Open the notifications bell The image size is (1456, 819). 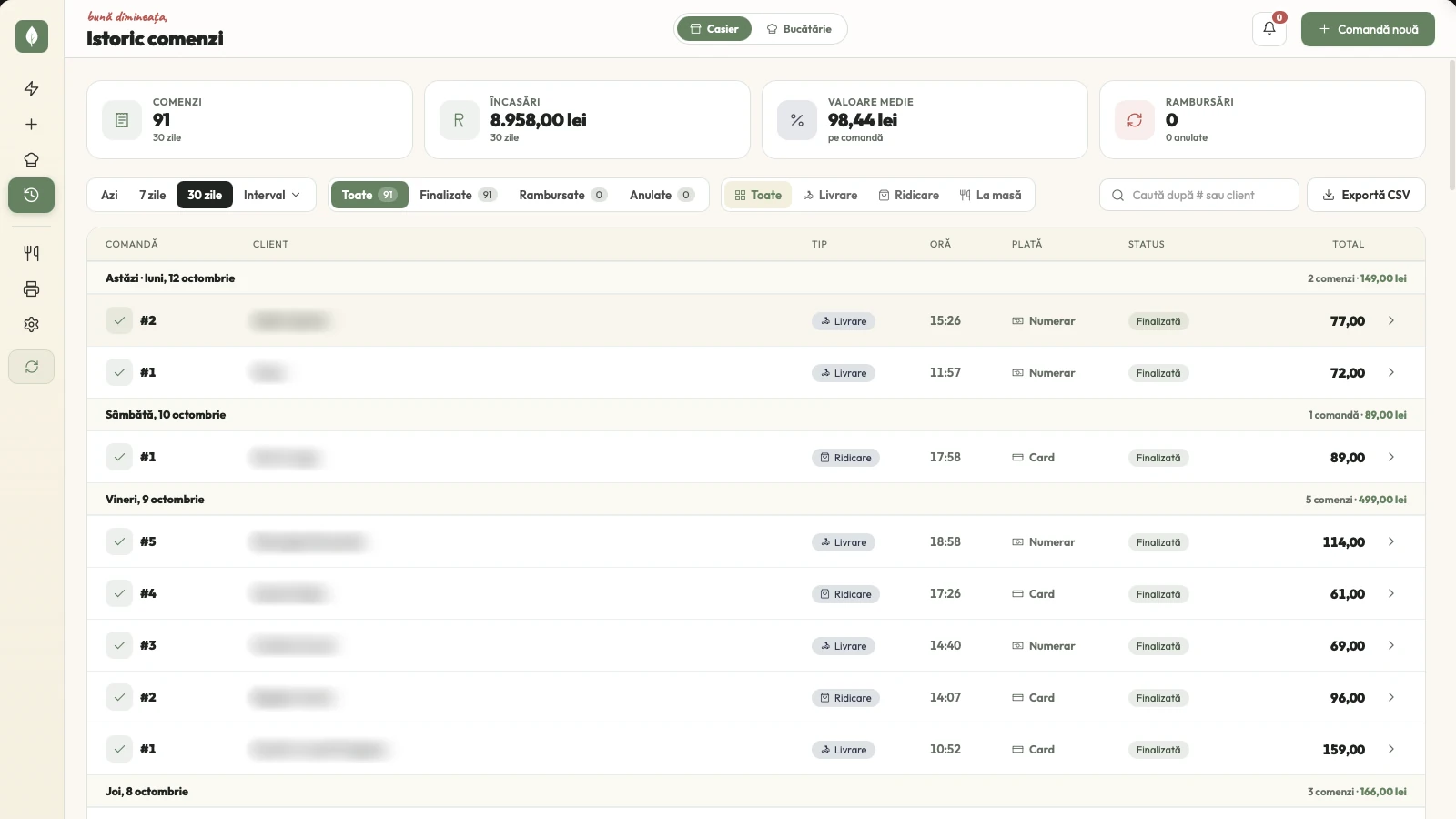pyautogui.click(x=1269, y=29)
